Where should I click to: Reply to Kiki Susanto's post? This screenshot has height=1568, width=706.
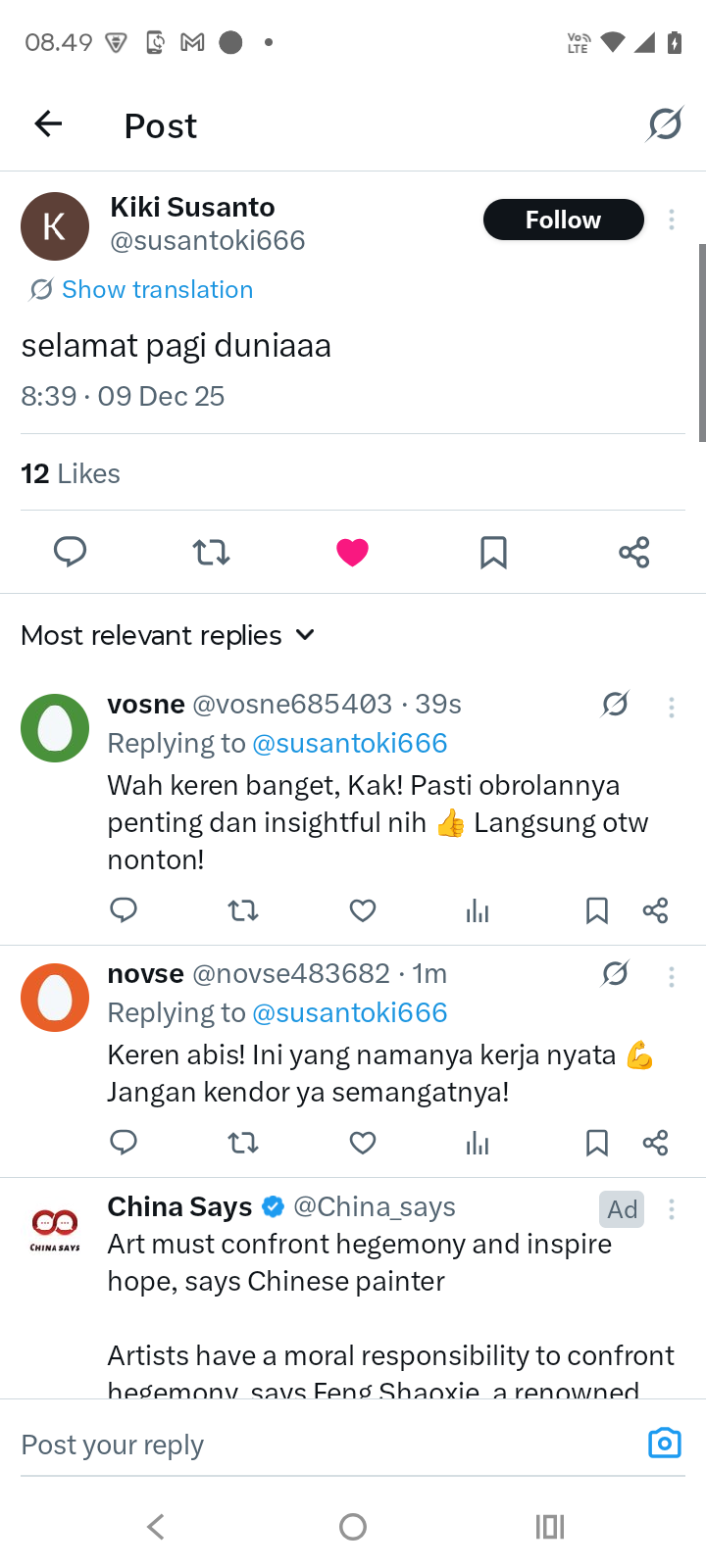pyautogui.click(x=71, y=552)
